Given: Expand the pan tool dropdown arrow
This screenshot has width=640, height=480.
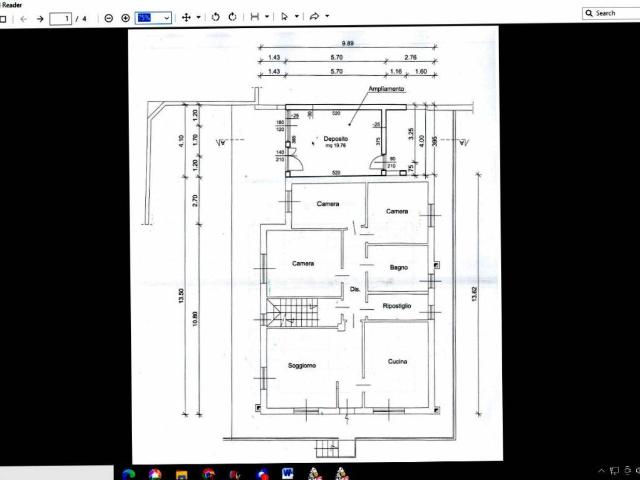Looking at the screenshot, I should pos(198,18).
